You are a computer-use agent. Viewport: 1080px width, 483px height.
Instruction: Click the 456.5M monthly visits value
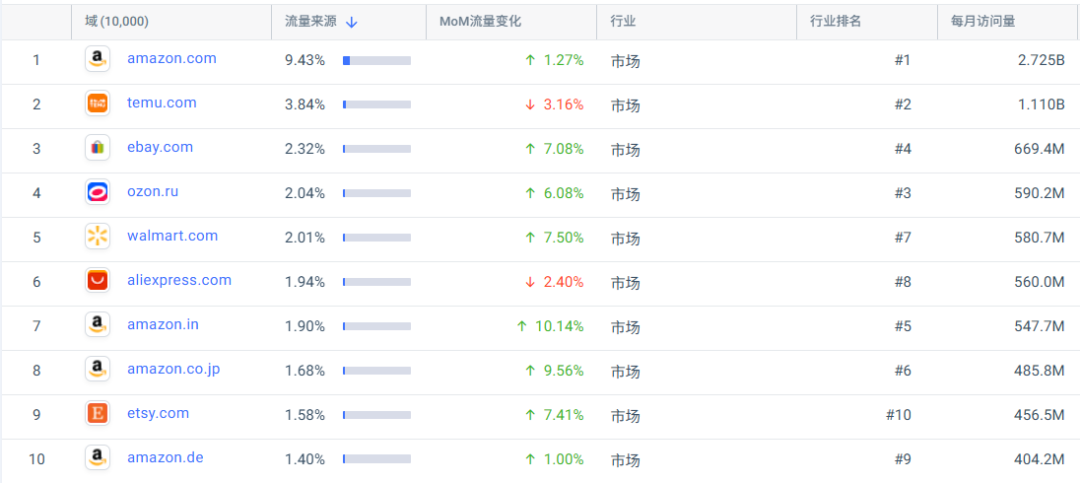click(x=1039, y=415)
